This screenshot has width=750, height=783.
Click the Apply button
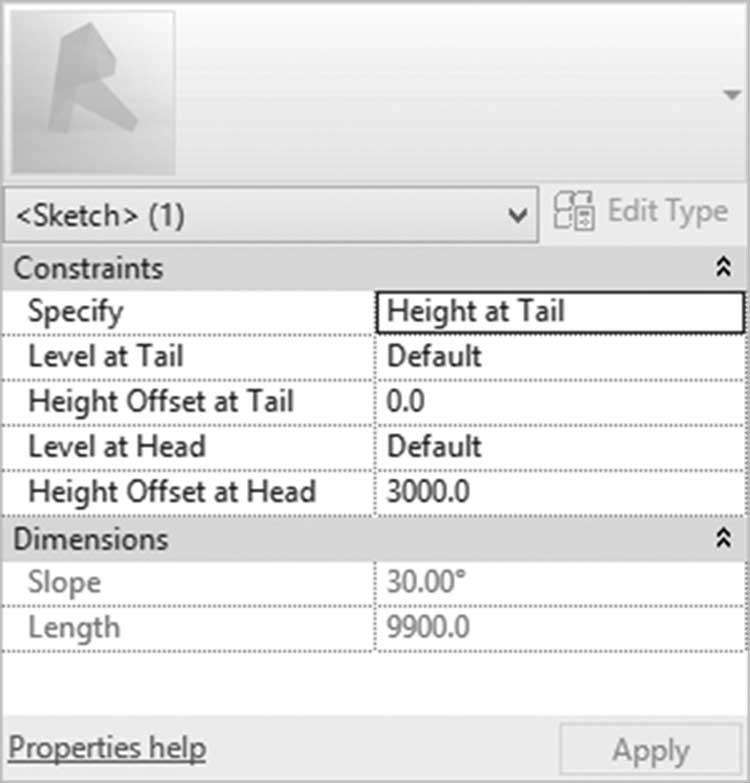click(x=651, y=750)
